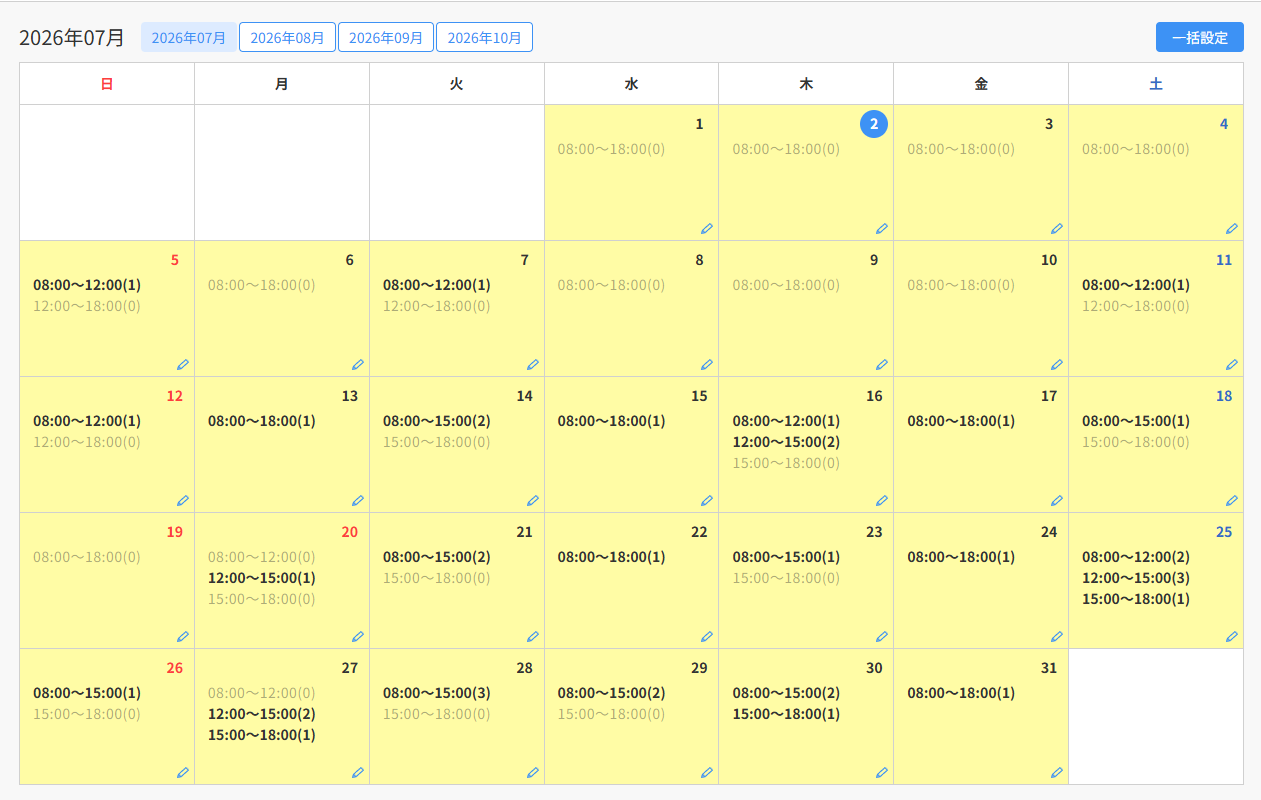The image size is (1261, 800).
Task: Click the pencil icon on July 25
Action: click(1232, 636)
